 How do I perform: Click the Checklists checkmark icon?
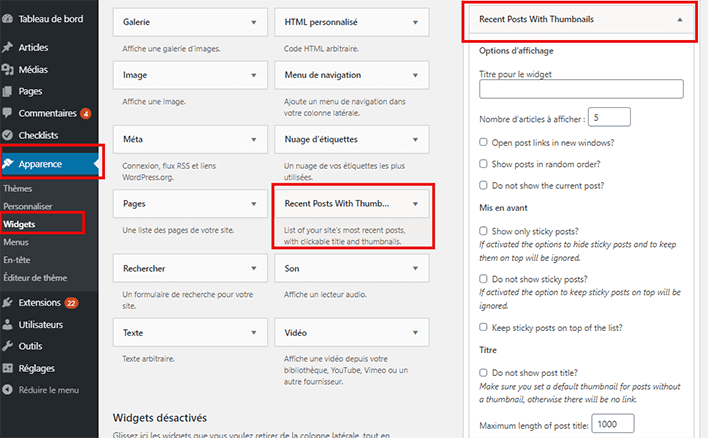(x=7, y=135)
